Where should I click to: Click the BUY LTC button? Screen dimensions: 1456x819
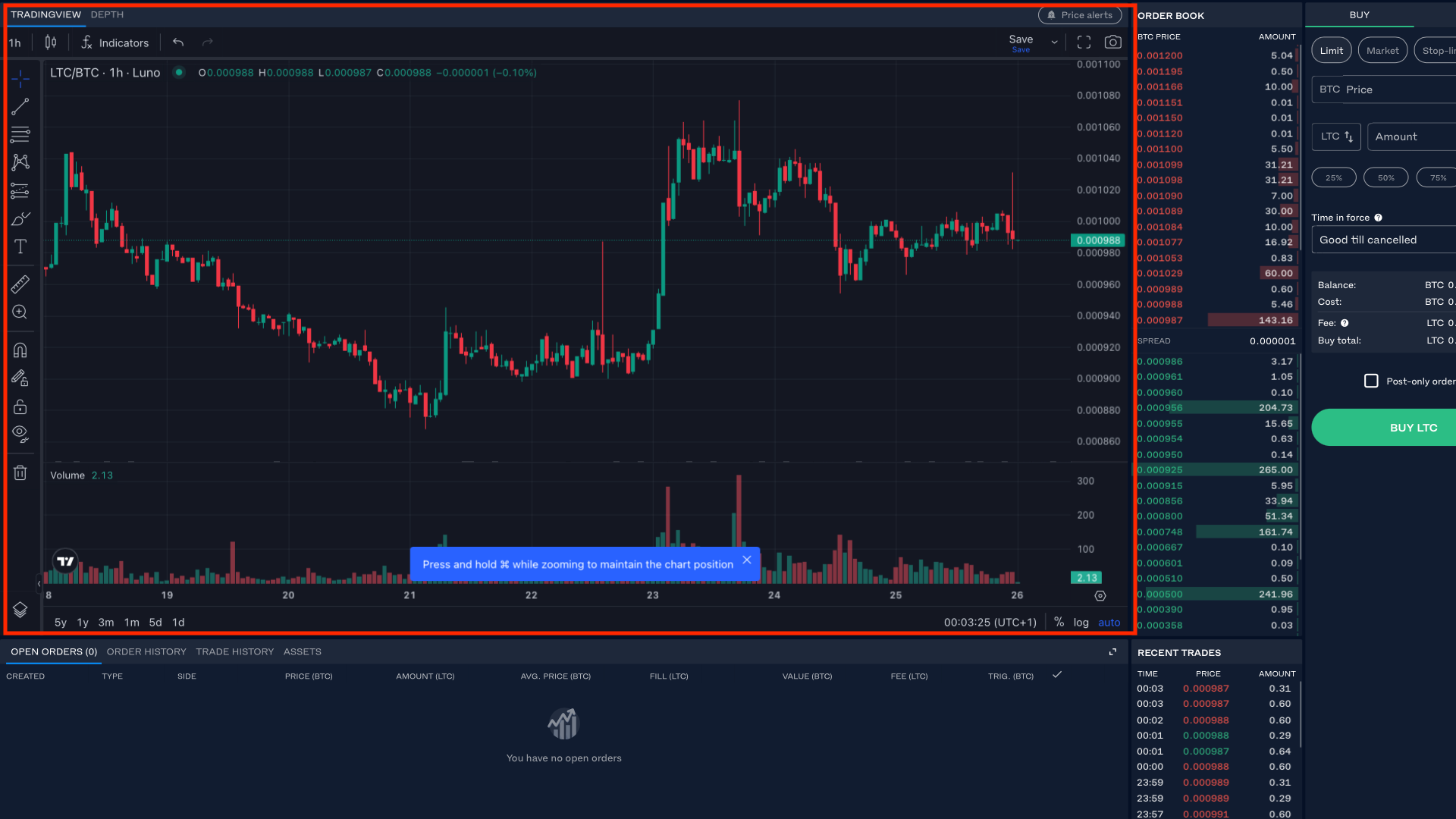click(1384, 428)
